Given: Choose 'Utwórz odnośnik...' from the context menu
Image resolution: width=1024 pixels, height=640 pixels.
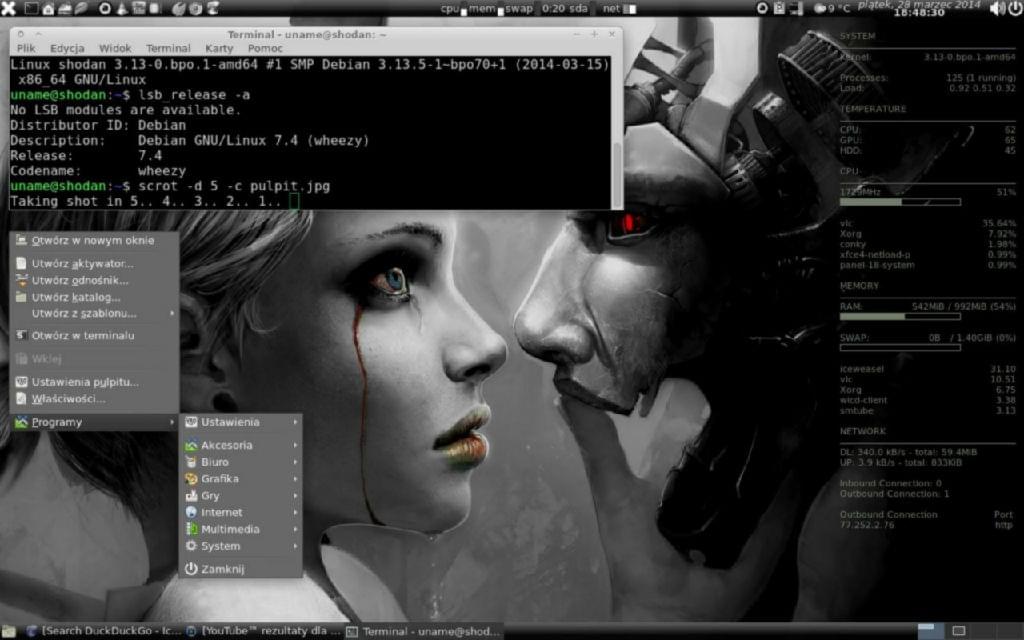Looking at the screenshot, I should tap(94, 281).
